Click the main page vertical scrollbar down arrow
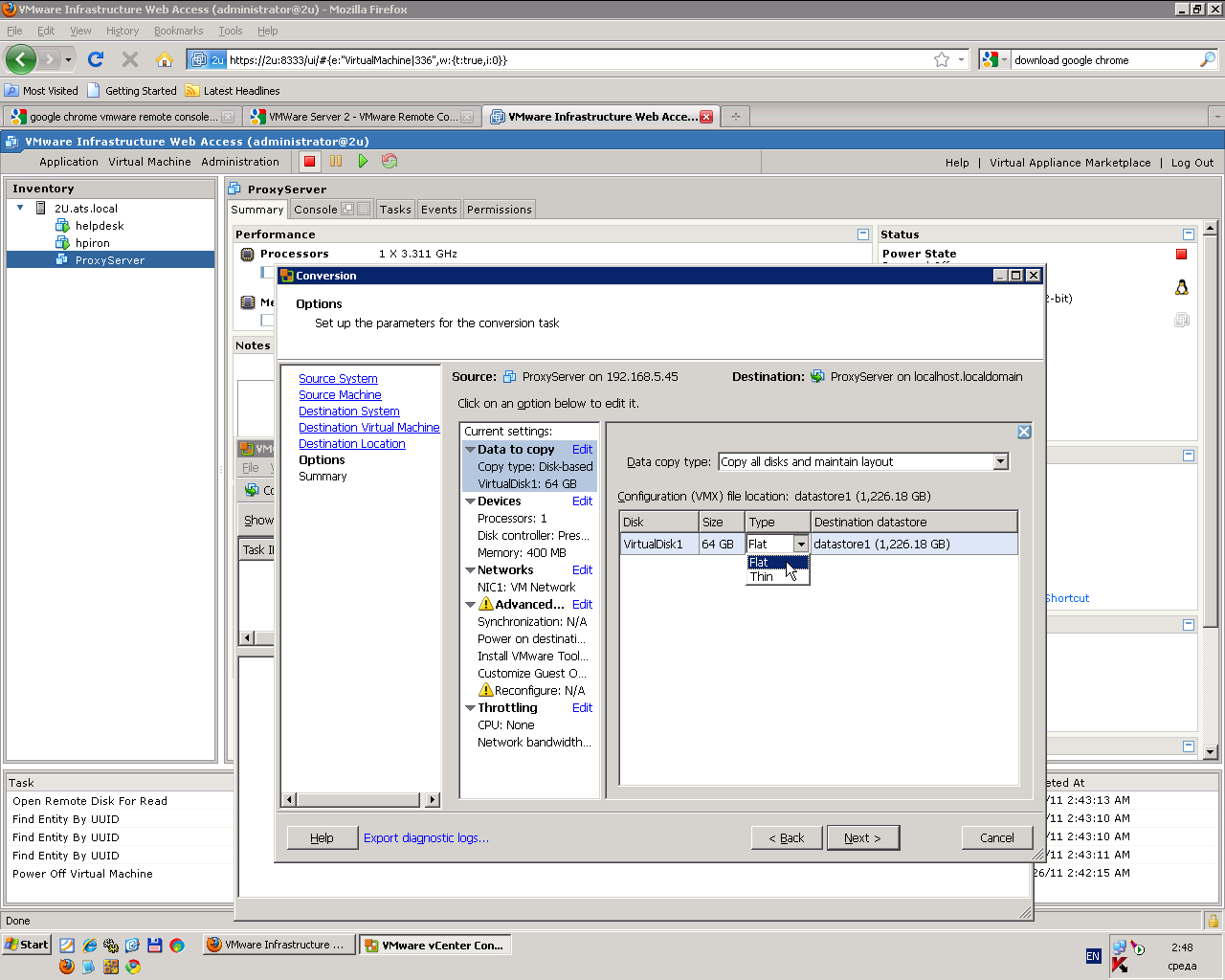The width and height of the screenshot is (1225, 980). (x=1211, y=752)
